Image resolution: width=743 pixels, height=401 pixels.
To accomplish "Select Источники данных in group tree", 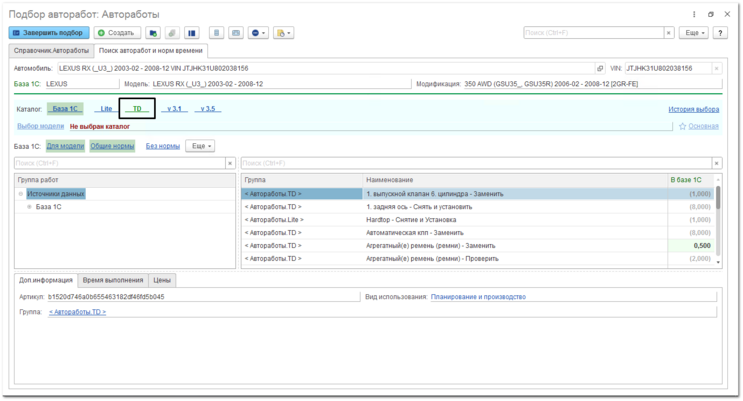I will point(56,194).
